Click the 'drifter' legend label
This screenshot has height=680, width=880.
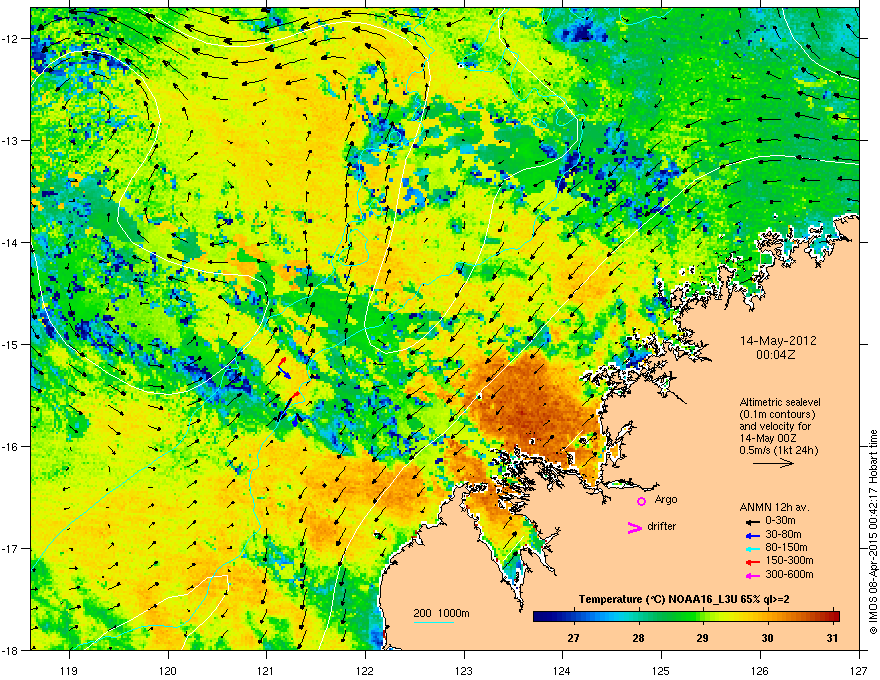coord(662,526)
